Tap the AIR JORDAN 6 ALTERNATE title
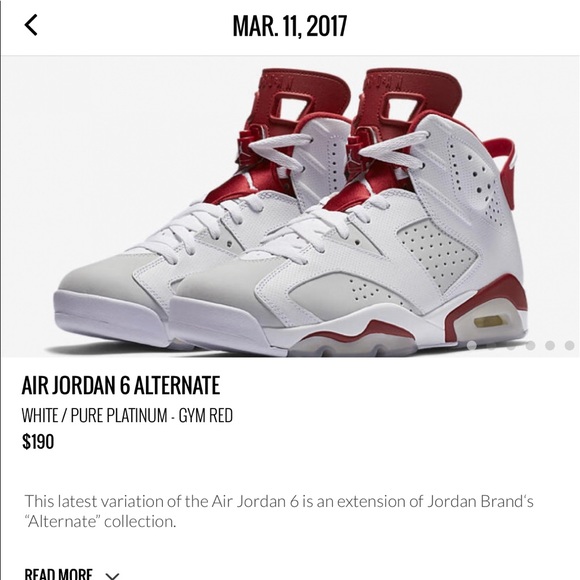Image resolution: width=580 pixels, height=580 pixels. [121, 385]
